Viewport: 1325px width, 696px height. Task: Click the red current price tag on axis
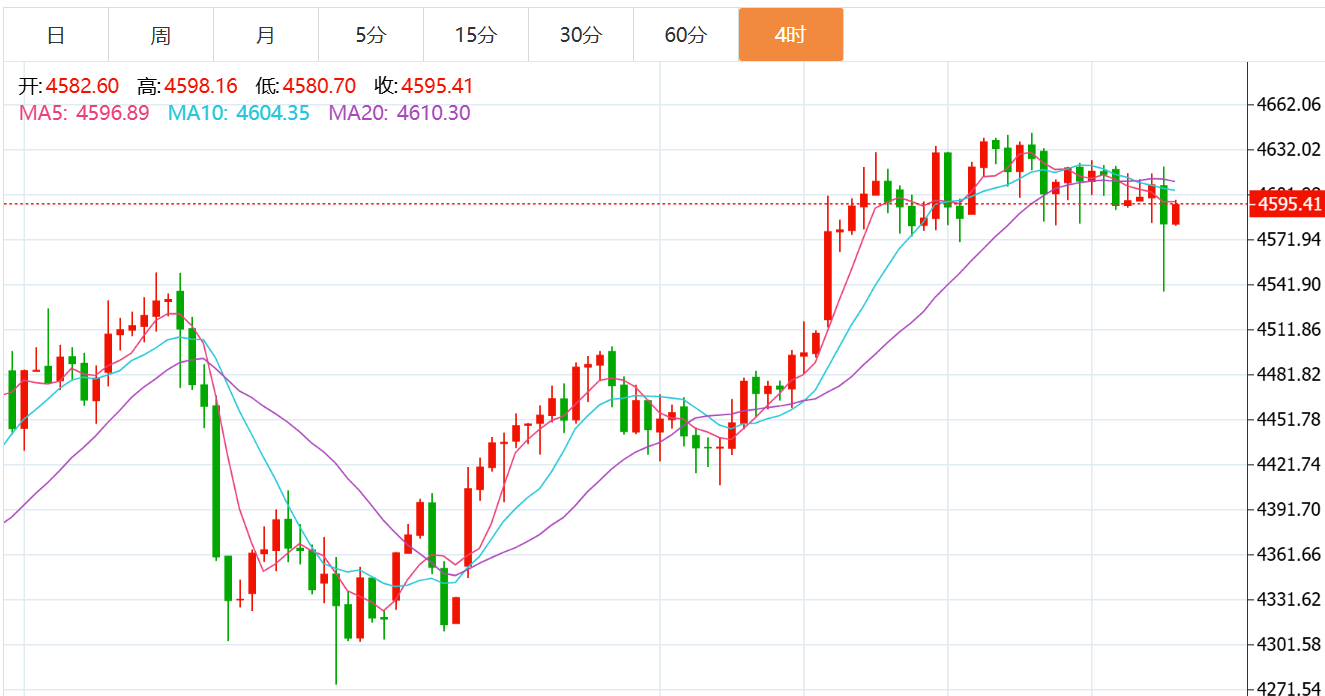point(1289,205)
